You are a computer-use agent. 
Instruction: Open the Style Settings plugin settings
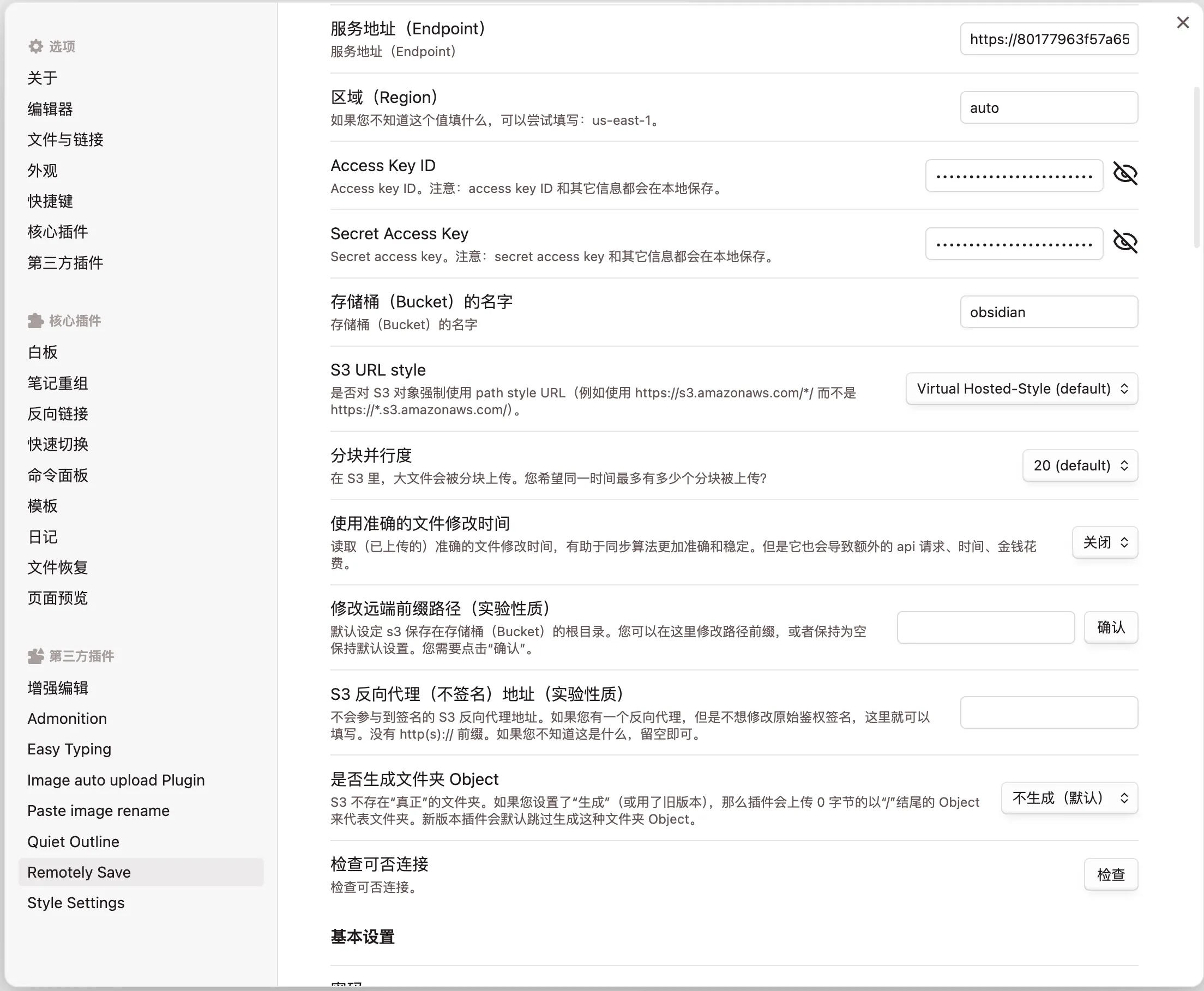[x=141, y=903]
